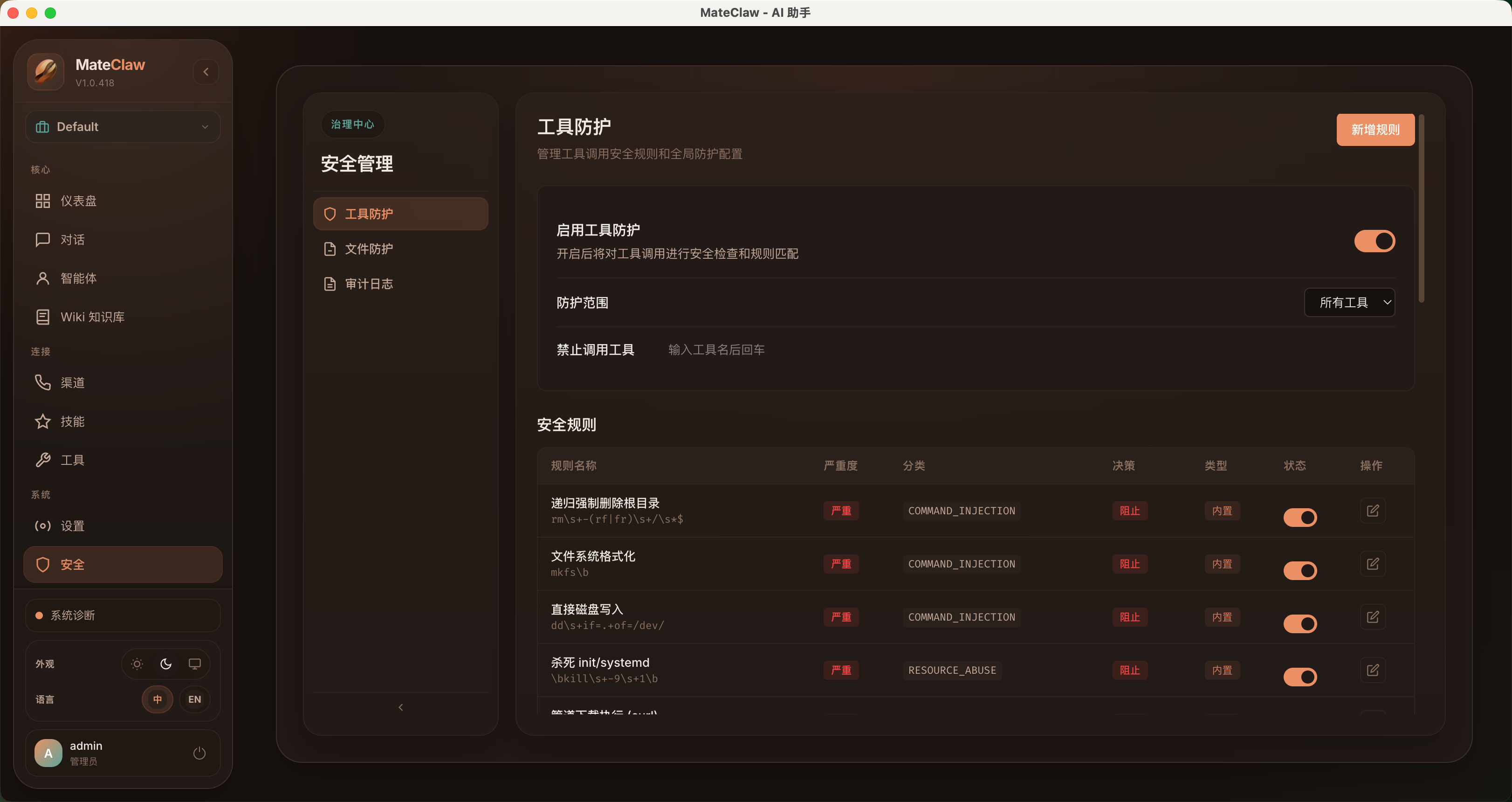Click the power logout icon beside admin
This screenshot has height=802, width=1512.
(x=199, y=753)
